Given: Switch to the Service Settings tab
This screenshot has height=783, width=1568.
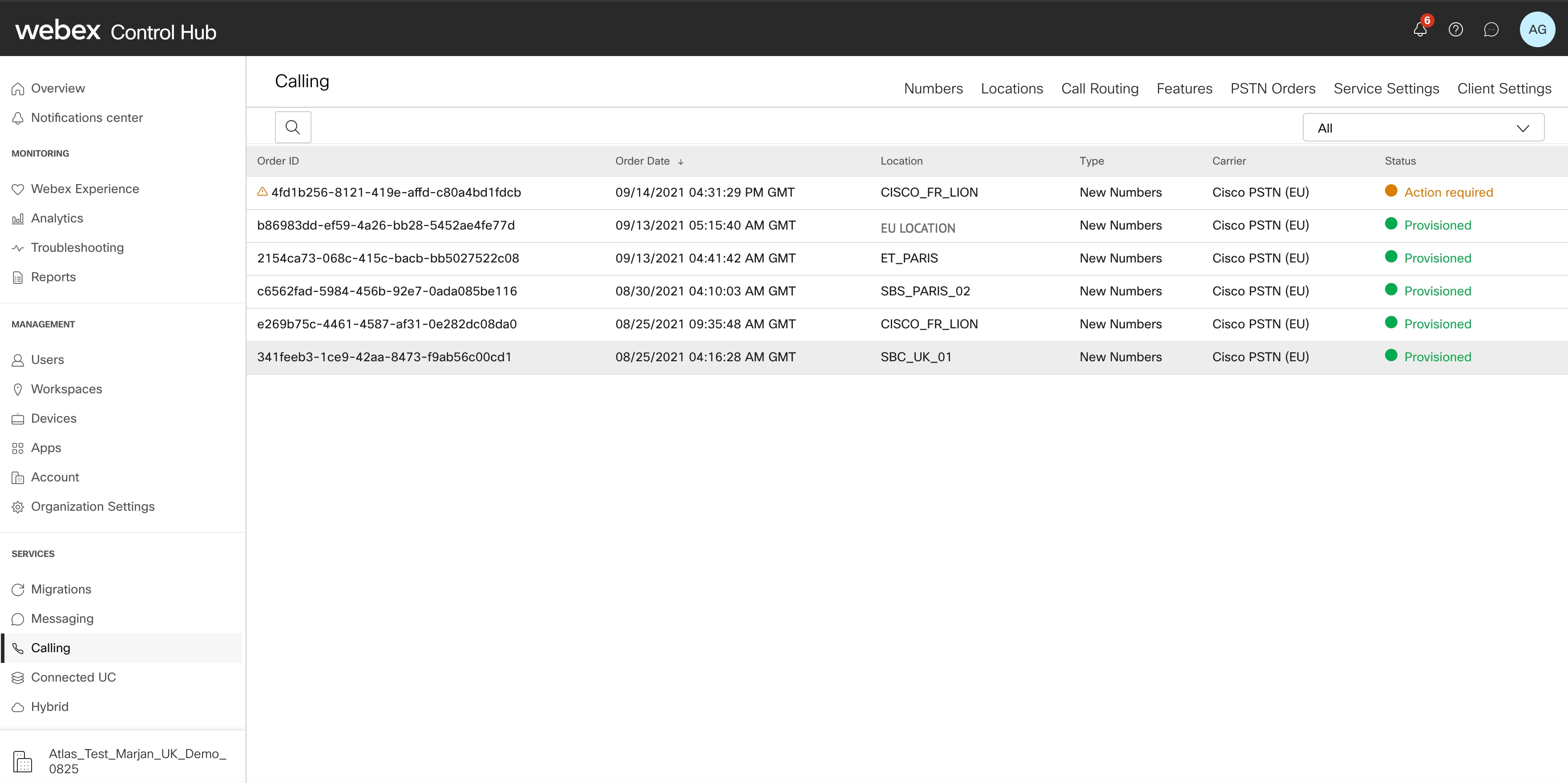Looking at the screenshot, I should [1386, 88].
